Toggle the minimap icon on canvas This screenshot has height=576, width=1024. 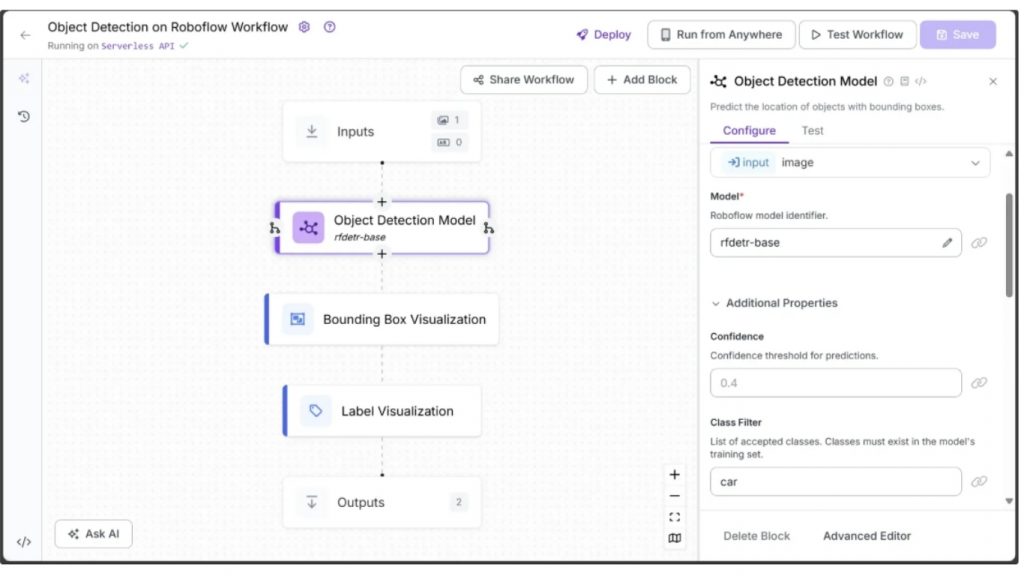pyautogui.click(x=675, y=539)
